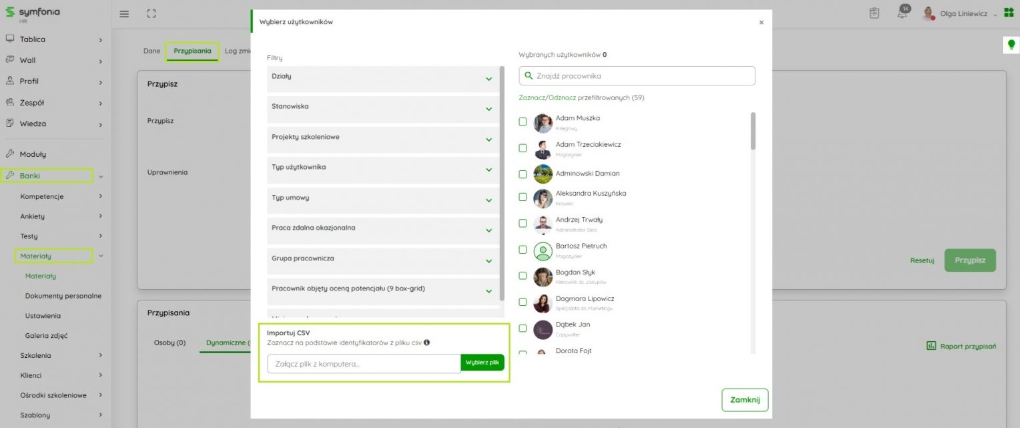Click the Symfonia logo
Viewport: 1020px width, 428px height.
point(30,13)
